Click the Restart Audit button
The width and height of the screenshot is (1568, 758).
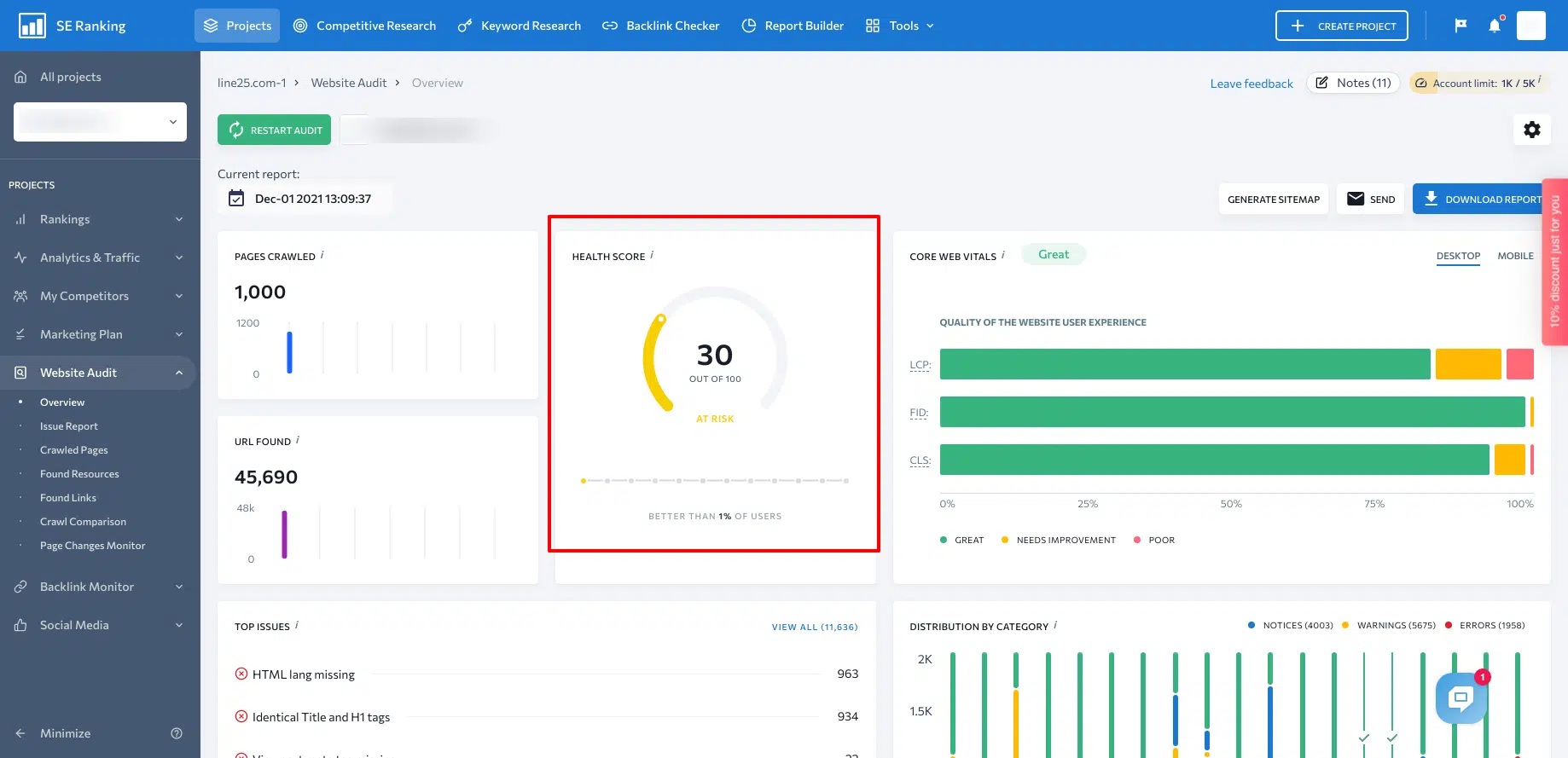click(x=274, y=130)
